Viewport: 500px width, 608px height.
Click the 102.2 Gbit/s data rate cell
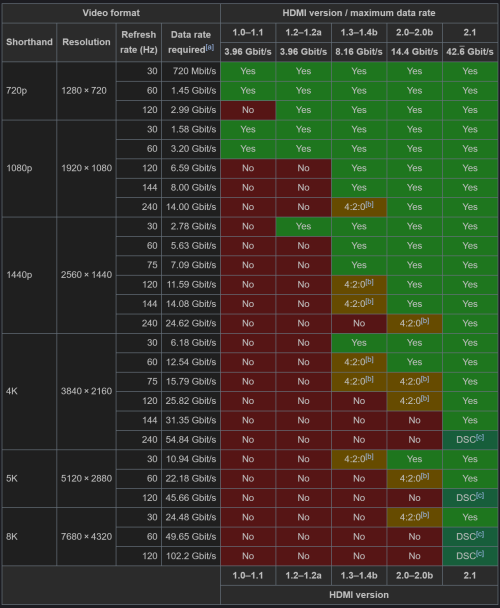point(191,556)
